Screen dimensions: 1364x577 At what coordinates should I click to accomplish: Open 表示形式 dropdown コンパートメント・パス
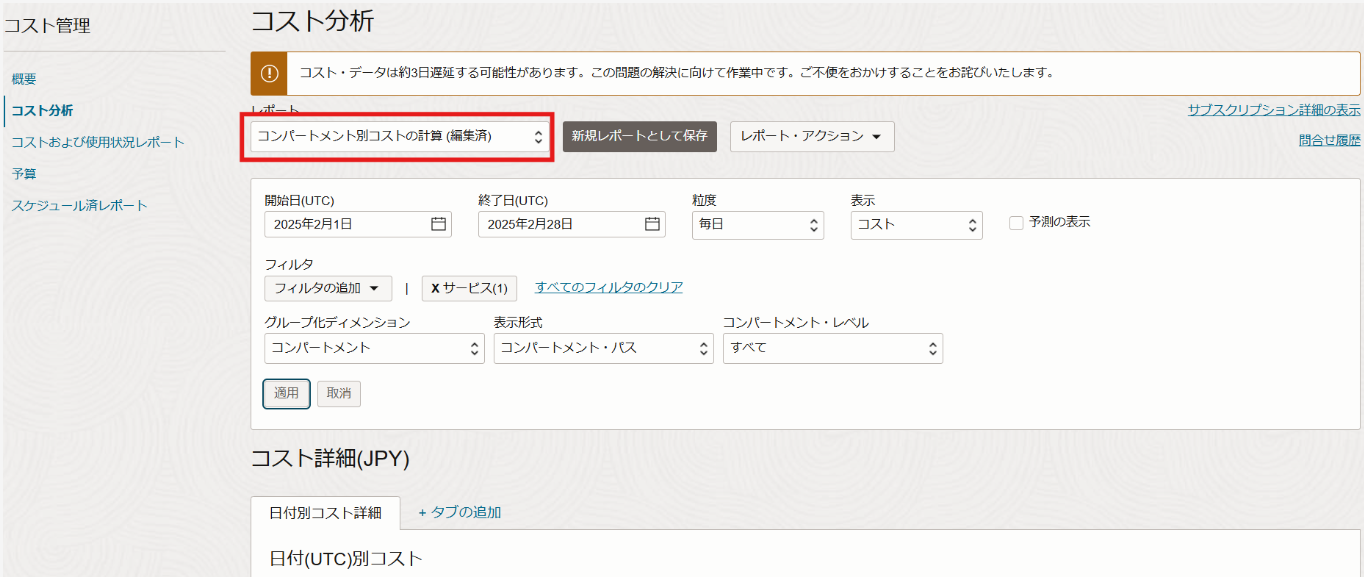click(x=604, y=348)
